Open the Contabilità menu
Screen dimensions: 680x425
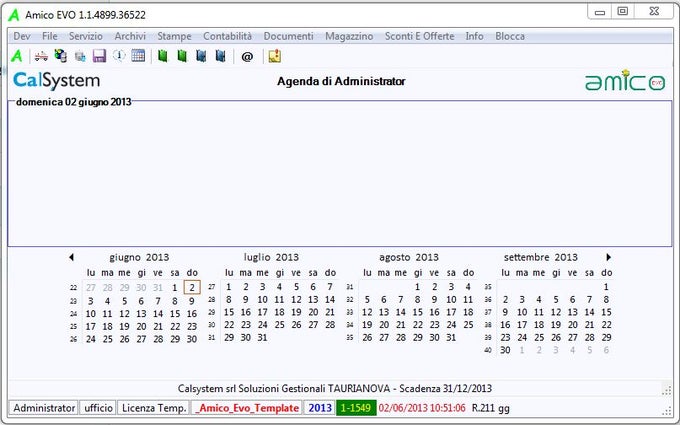click(x=227, y=36)
